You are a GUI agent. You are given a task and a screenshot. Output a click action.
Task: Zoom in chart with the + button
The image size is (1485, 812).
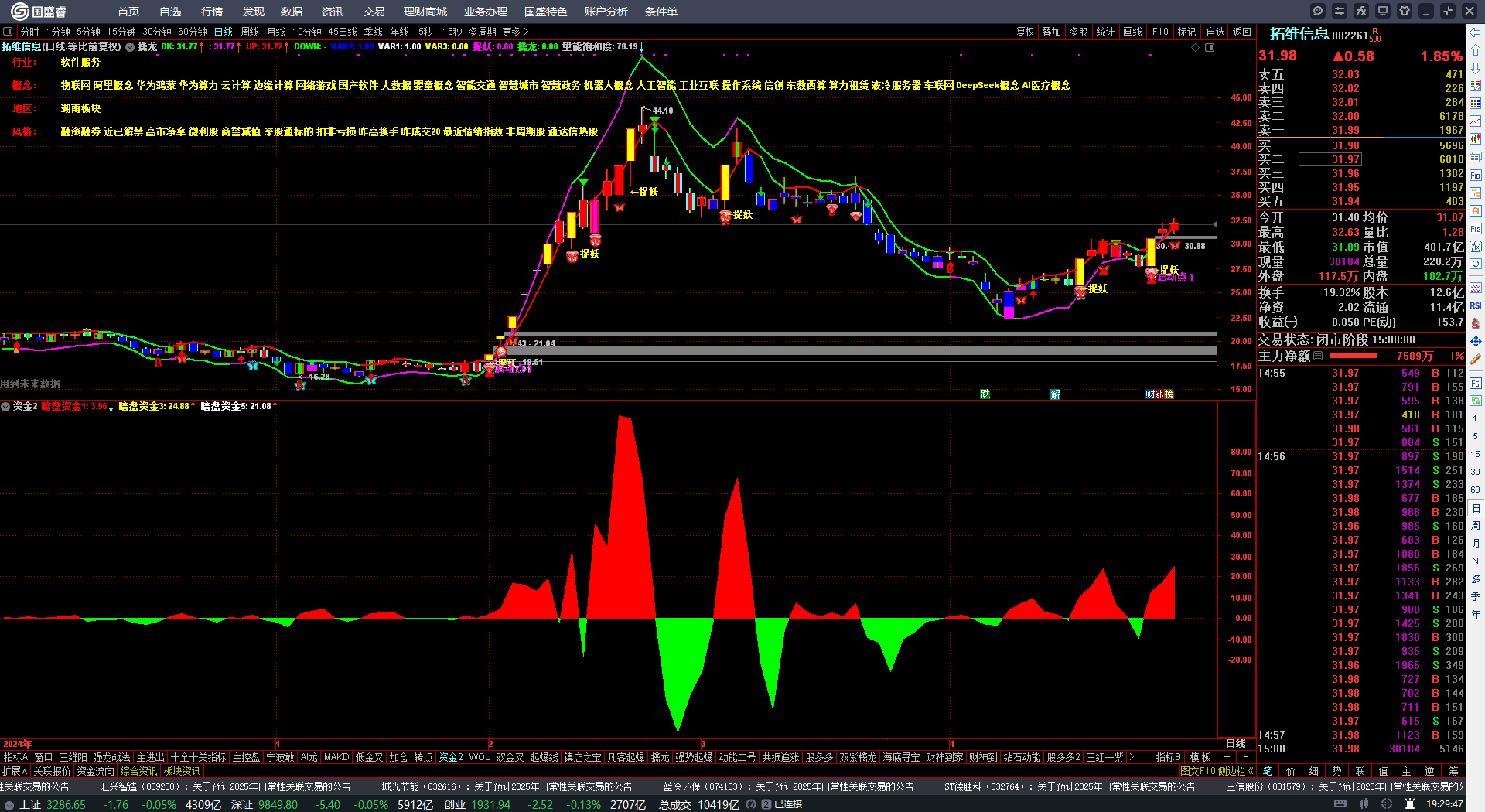pos(1227,757)
